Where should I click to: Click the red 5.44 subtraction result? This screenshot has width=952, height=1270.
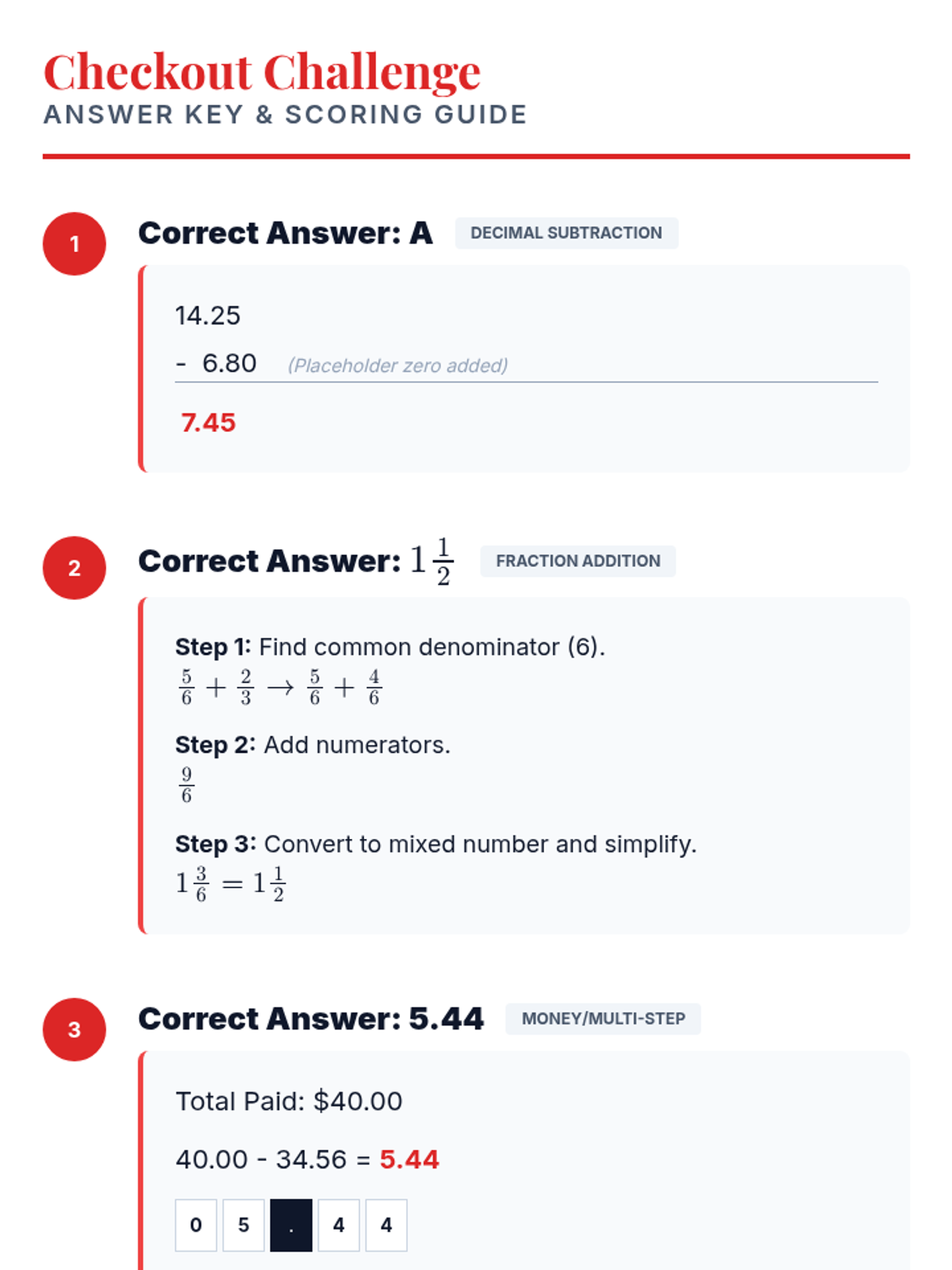[x=409, y=1160]
